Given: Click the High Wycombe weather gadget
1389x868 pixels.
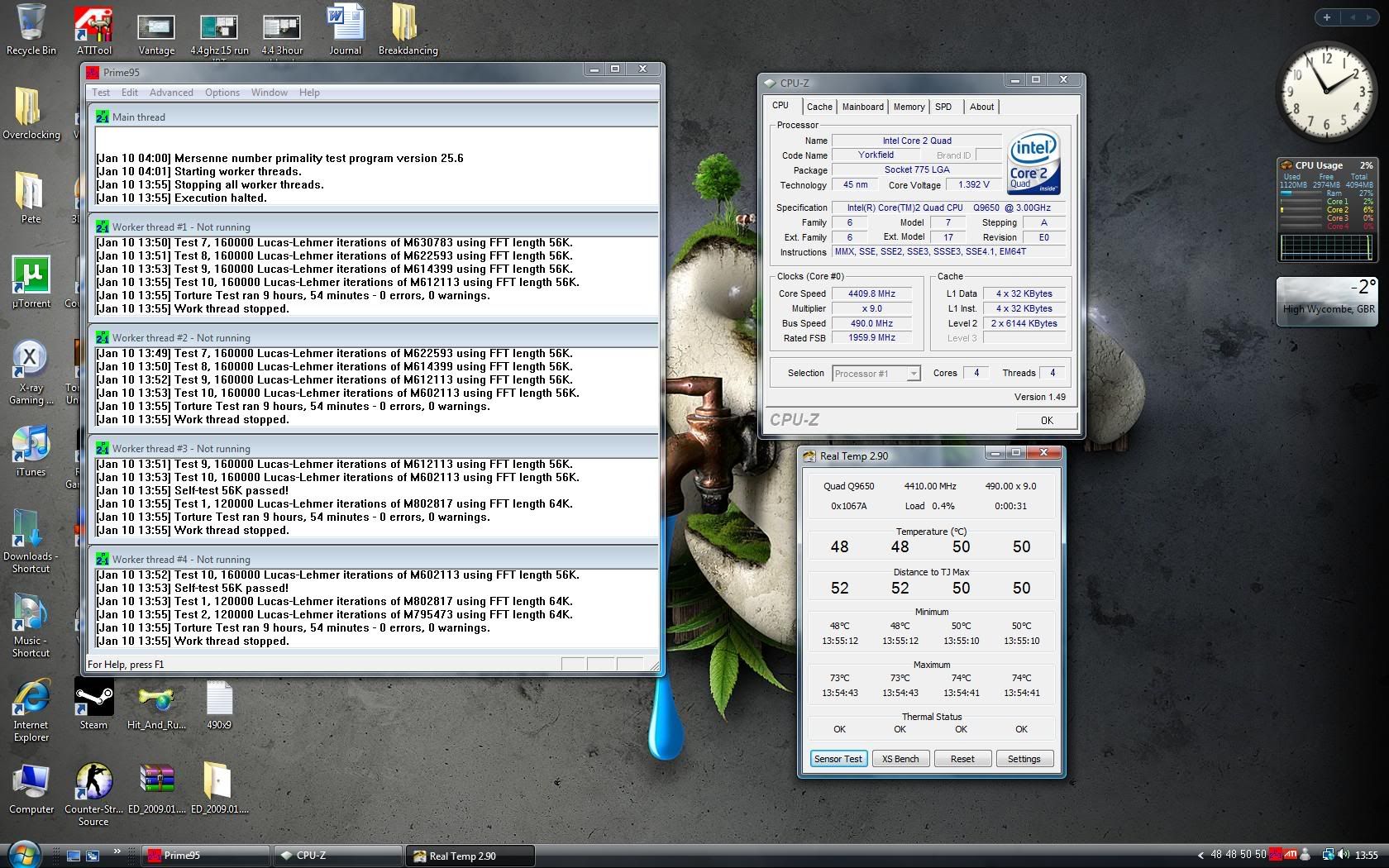Looking at the screenshot, I should [1328, 301].
